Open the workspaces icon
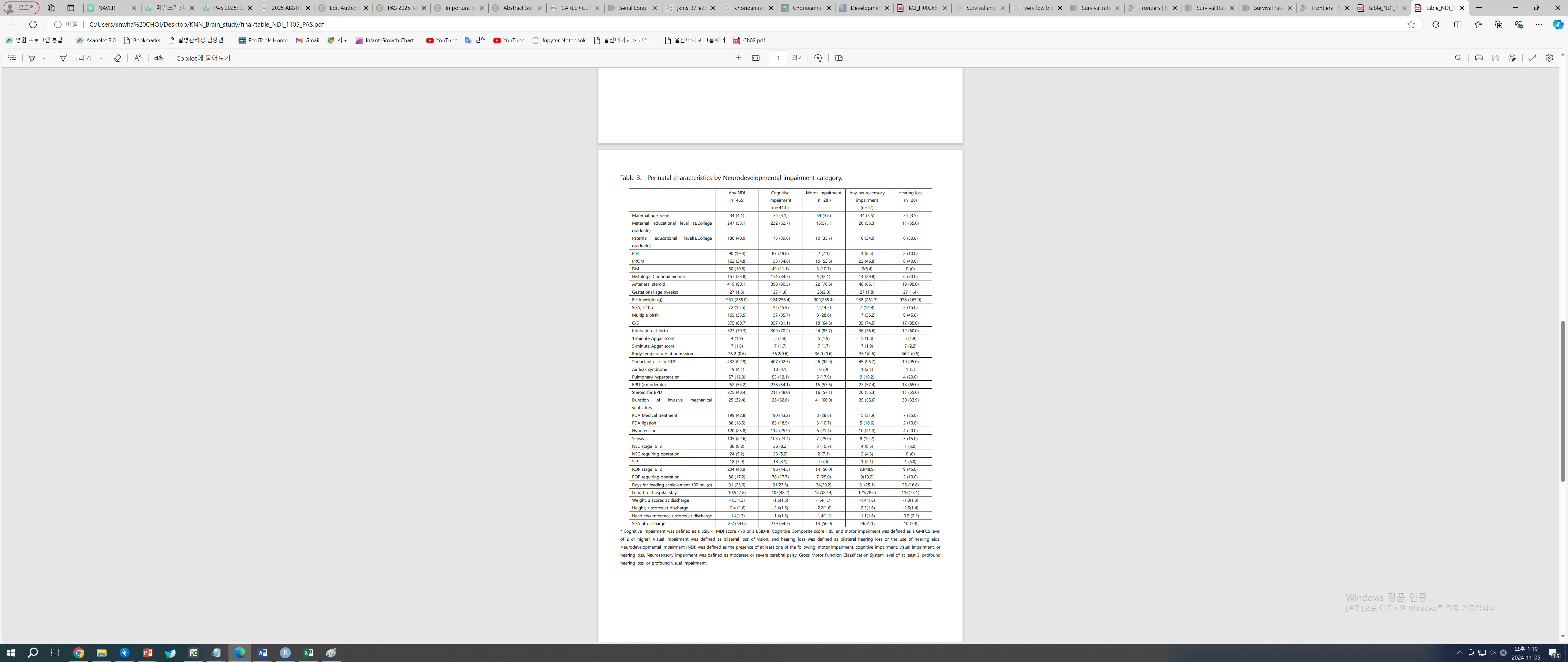Viewport: 1568px width, 662px height. click(x=51, y=8)
